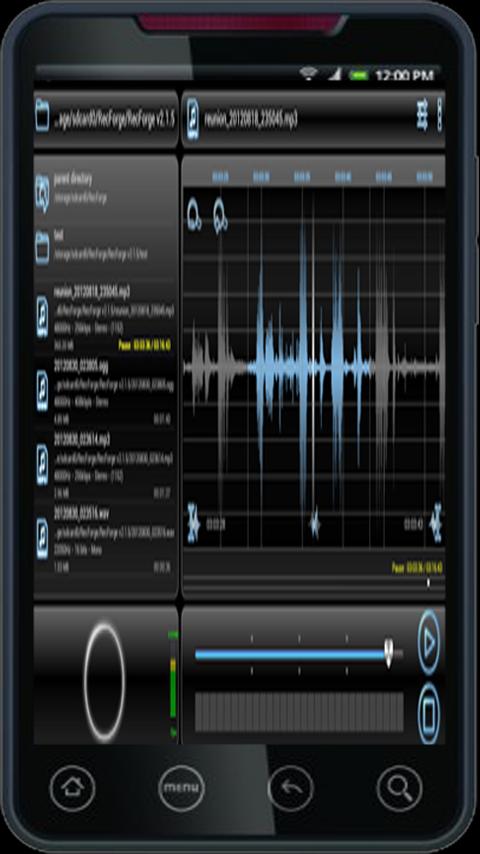Select the 20120830 .mp3 recording
Image resolution: width=480 pixels, height=854 pixels.
(106, 464)
